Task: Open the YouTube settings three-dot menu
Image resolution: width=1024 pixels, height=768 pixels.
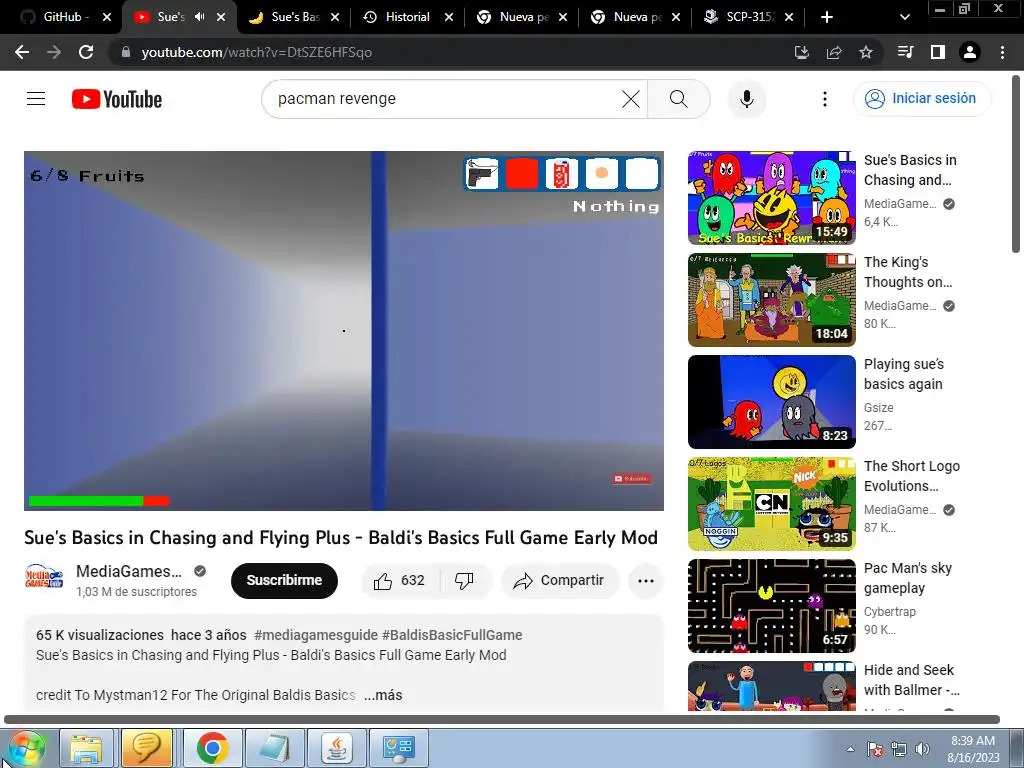Action: (x=825, y=99)
